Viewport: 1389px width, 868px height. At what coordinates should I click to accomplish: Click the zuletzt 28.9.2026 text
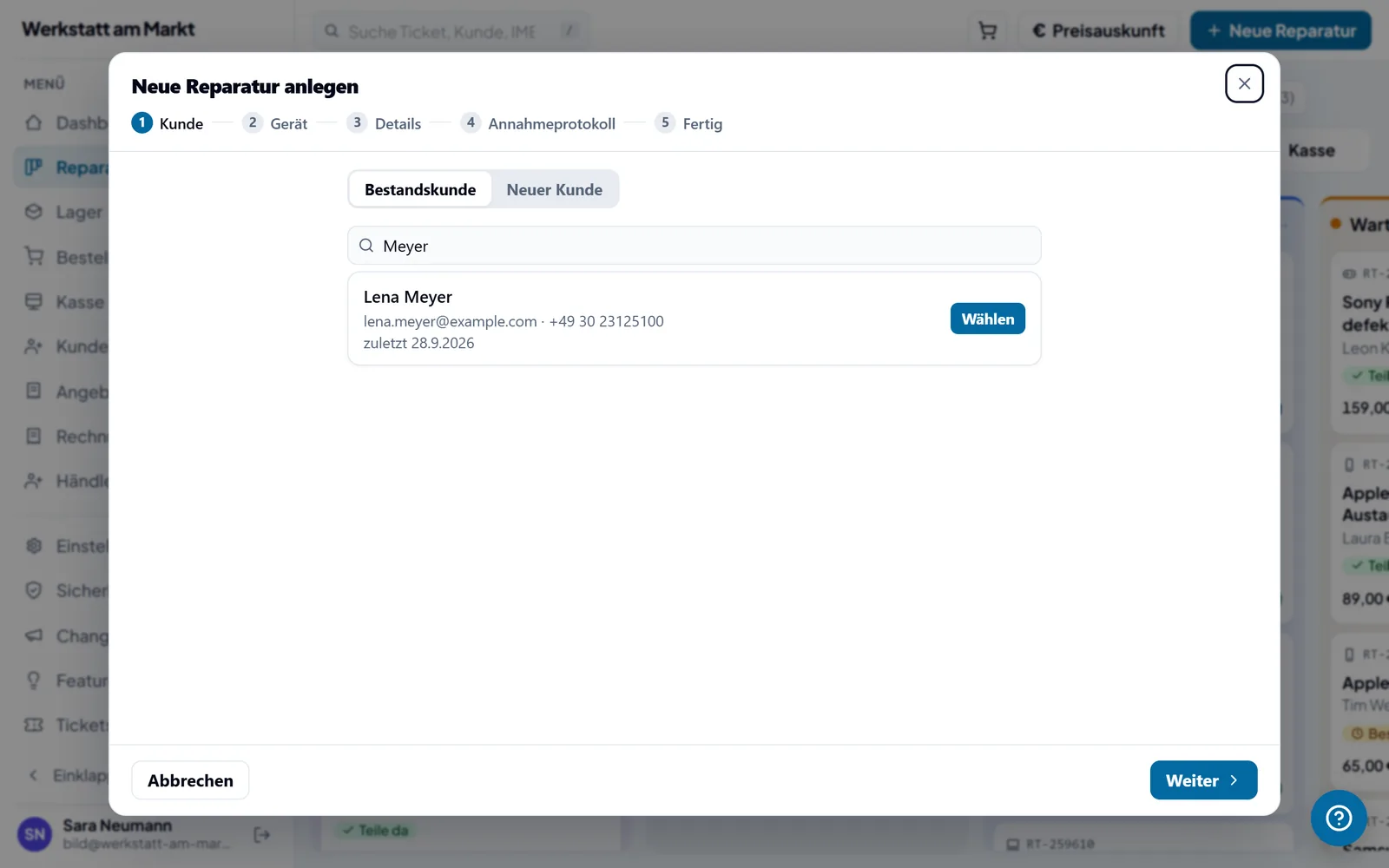click(x=418, y=343)
